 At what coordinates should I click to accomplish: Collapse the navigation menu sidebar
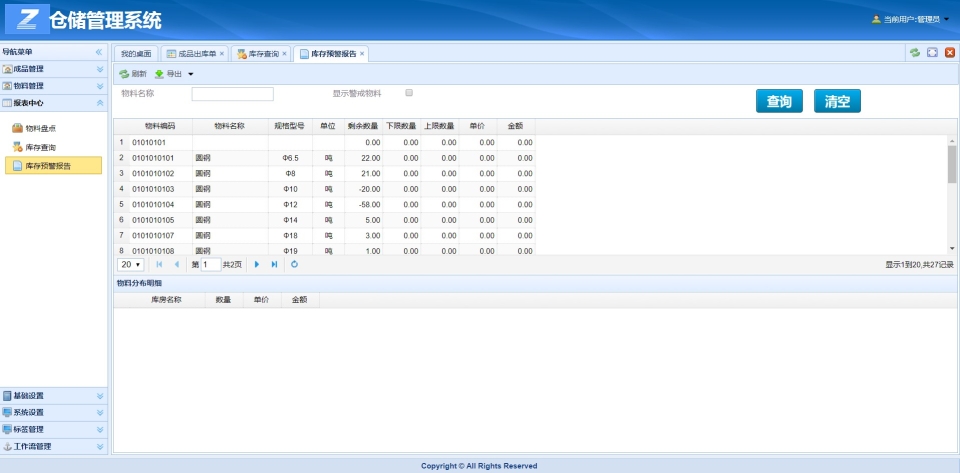pos(98,51)
